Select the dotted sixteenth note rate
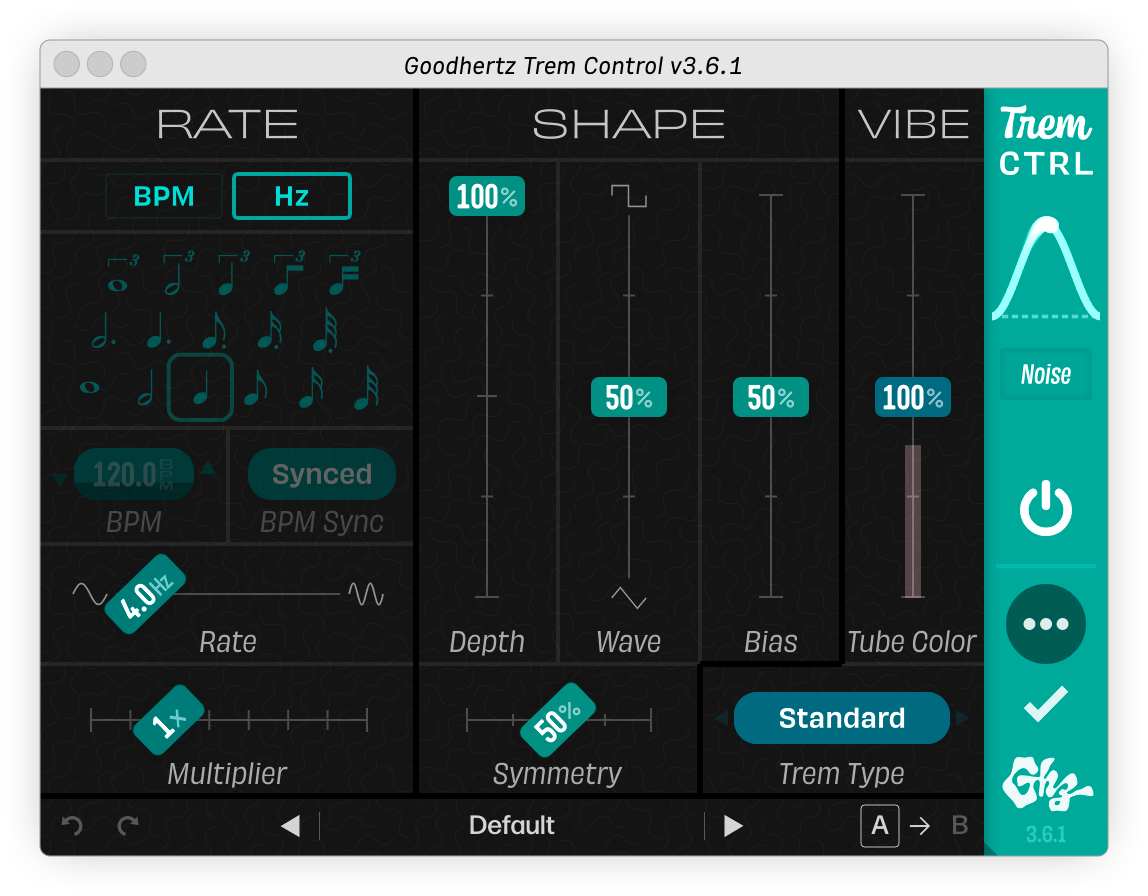Image resolution: width=1148 pixels, height=896 pixels. (x=269, y=332)
